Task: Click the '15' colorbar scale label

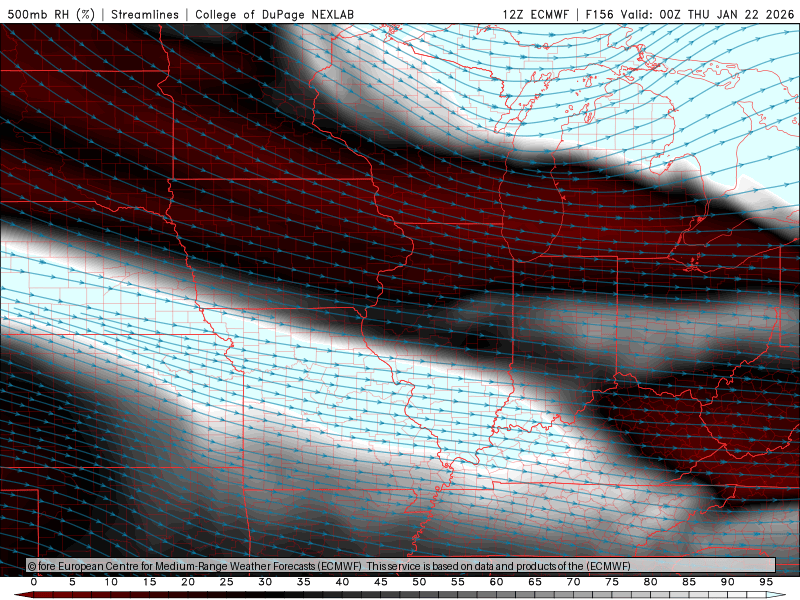Action: pos(149,582)
